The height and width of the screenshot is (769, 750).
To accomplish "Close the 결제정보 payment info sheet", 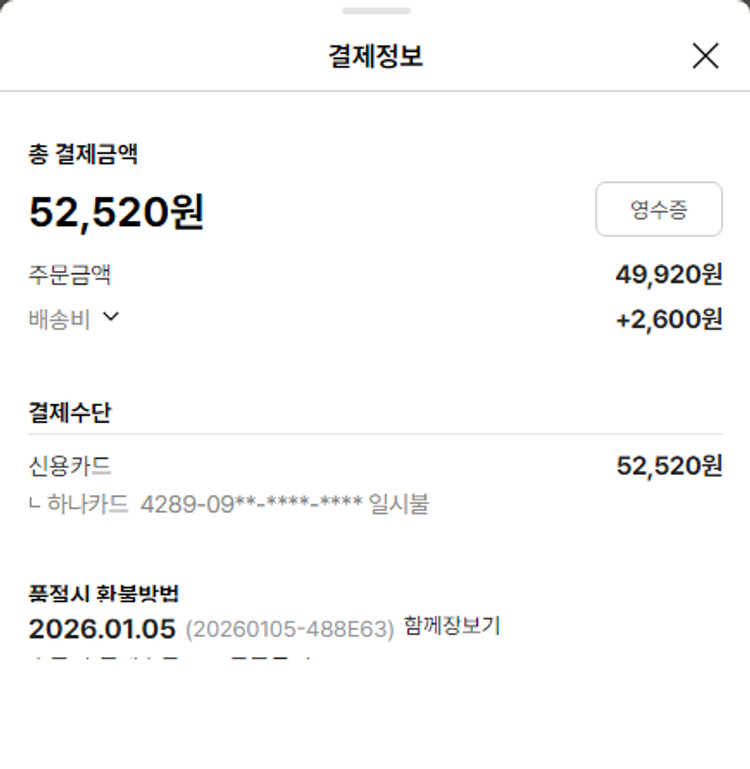I will point(705,56).
